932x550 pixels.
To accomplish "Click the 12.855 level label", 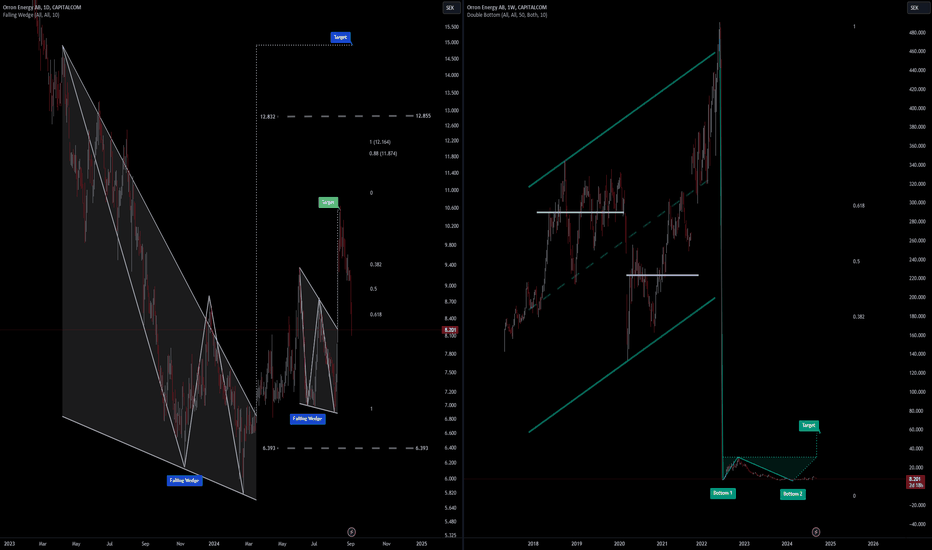I will click(423, 116).
